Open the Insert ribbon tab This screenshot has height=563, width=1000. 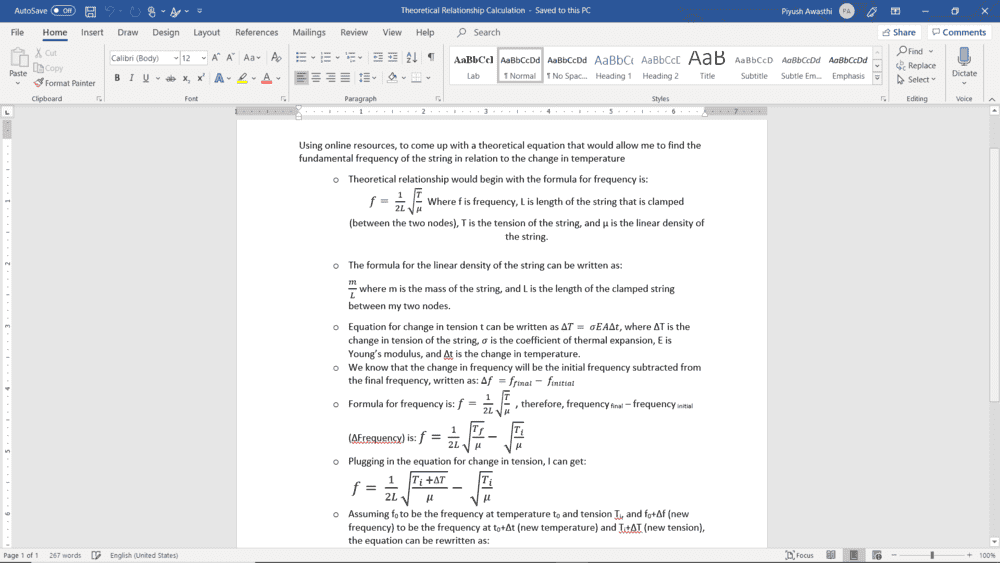coord(92,32)
